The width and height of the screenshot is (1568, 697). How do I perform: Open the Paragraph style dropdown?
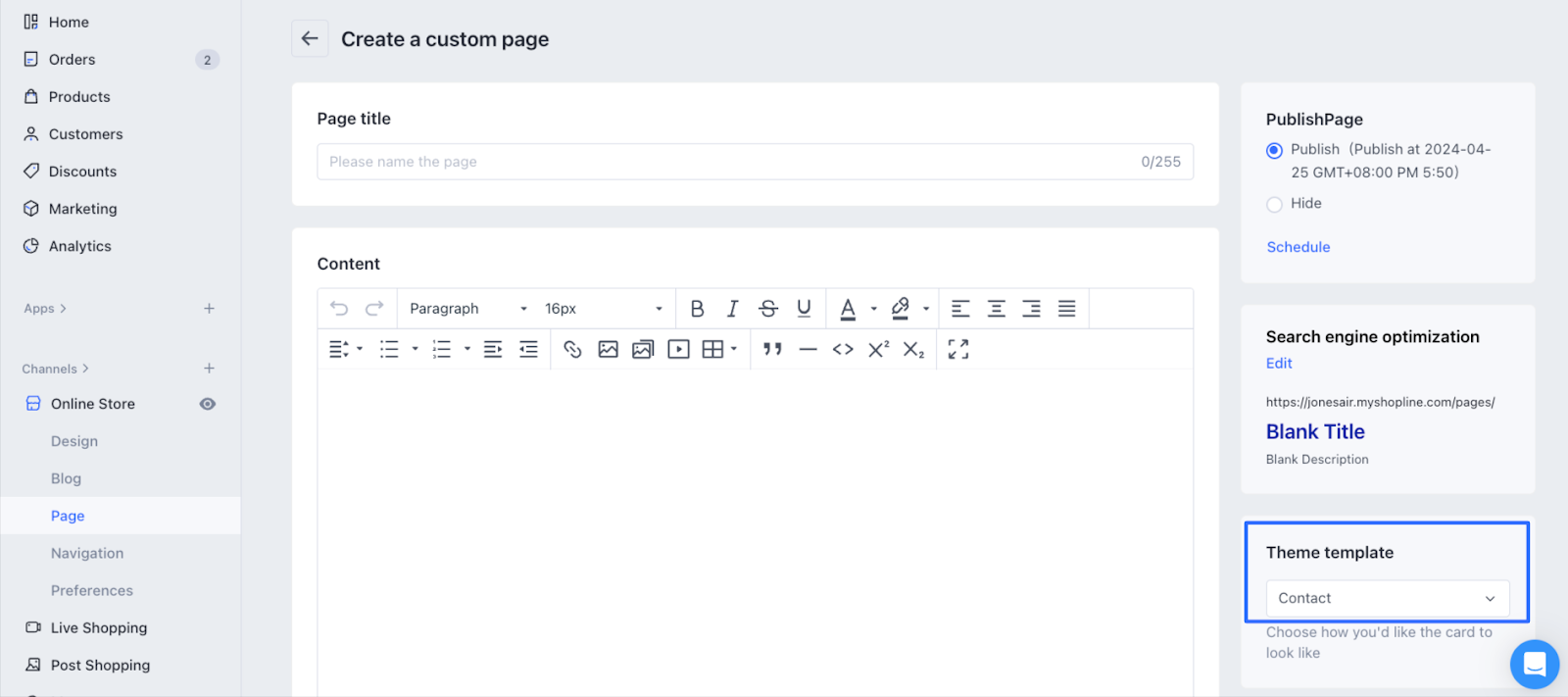468,309
